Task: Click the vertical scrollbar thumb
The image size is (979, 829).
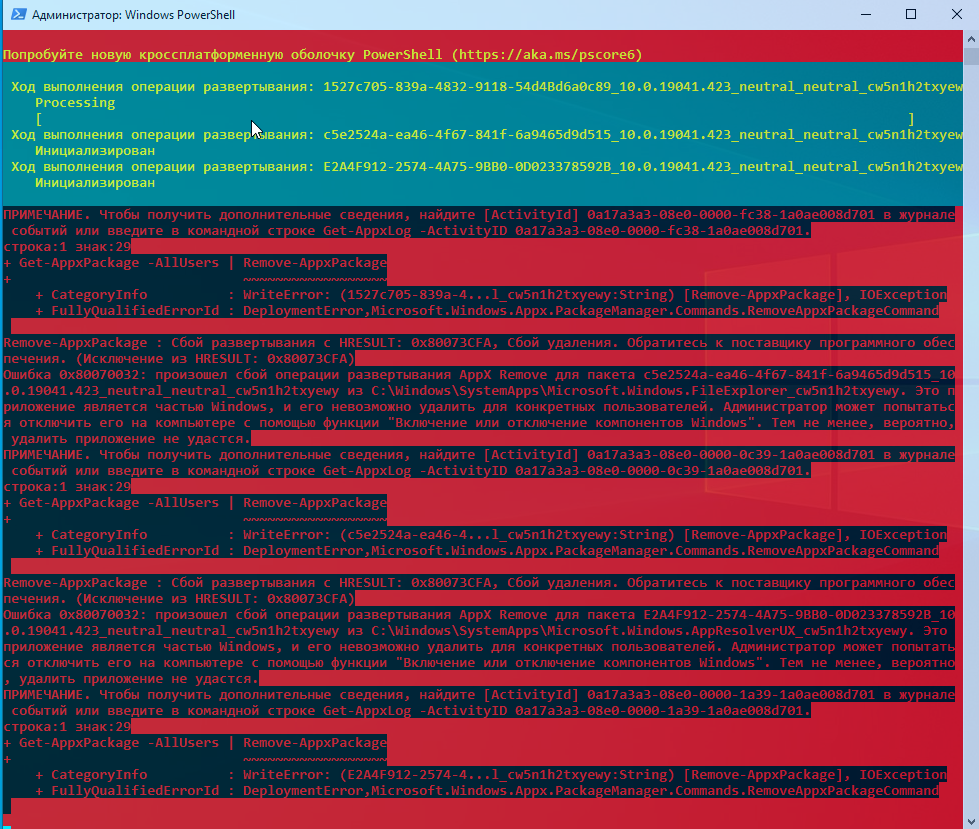Action: click(971, 56)
